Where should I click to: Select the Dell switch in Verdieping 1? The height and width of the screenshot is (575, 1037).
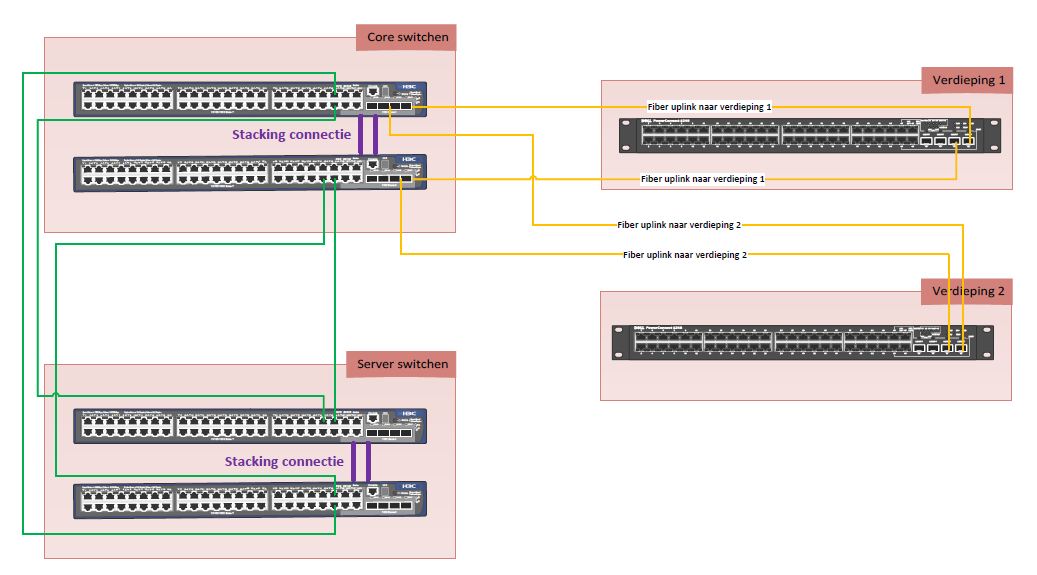click(x=809, y=136)
